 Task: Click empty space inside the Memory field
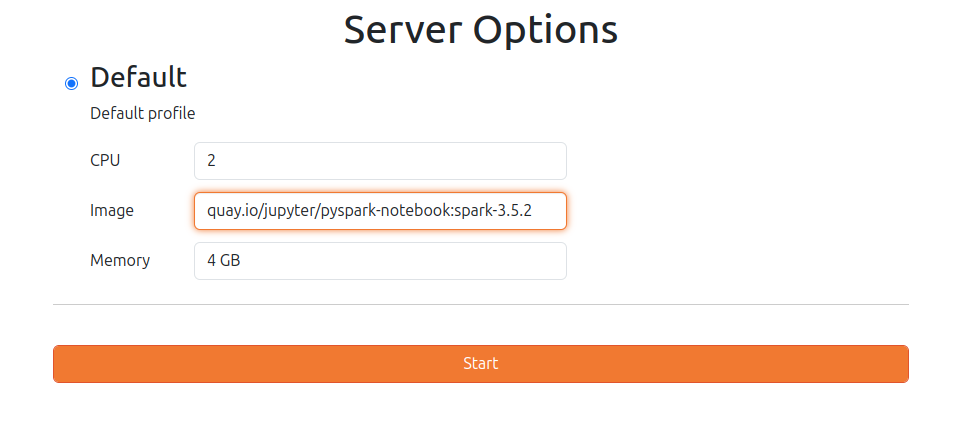point(450,261)
